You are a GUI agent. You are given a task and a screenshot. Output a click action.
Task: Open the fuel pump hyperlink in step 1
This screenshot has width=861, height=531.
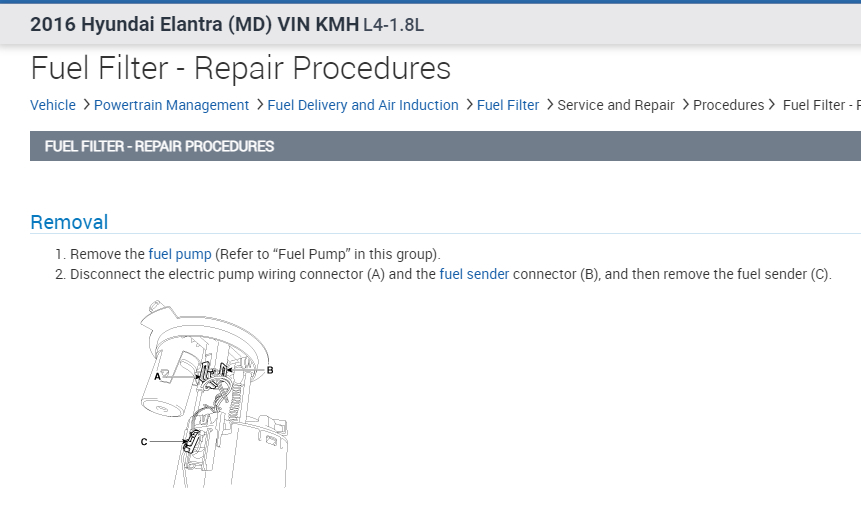(x=180, y=254)
